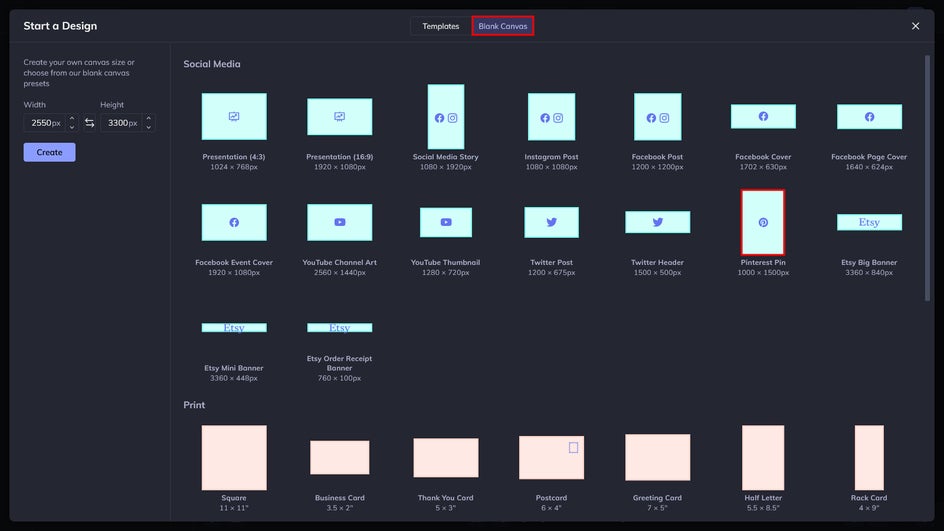Click the "Social Media" section heading

click(x=212, y=64)
